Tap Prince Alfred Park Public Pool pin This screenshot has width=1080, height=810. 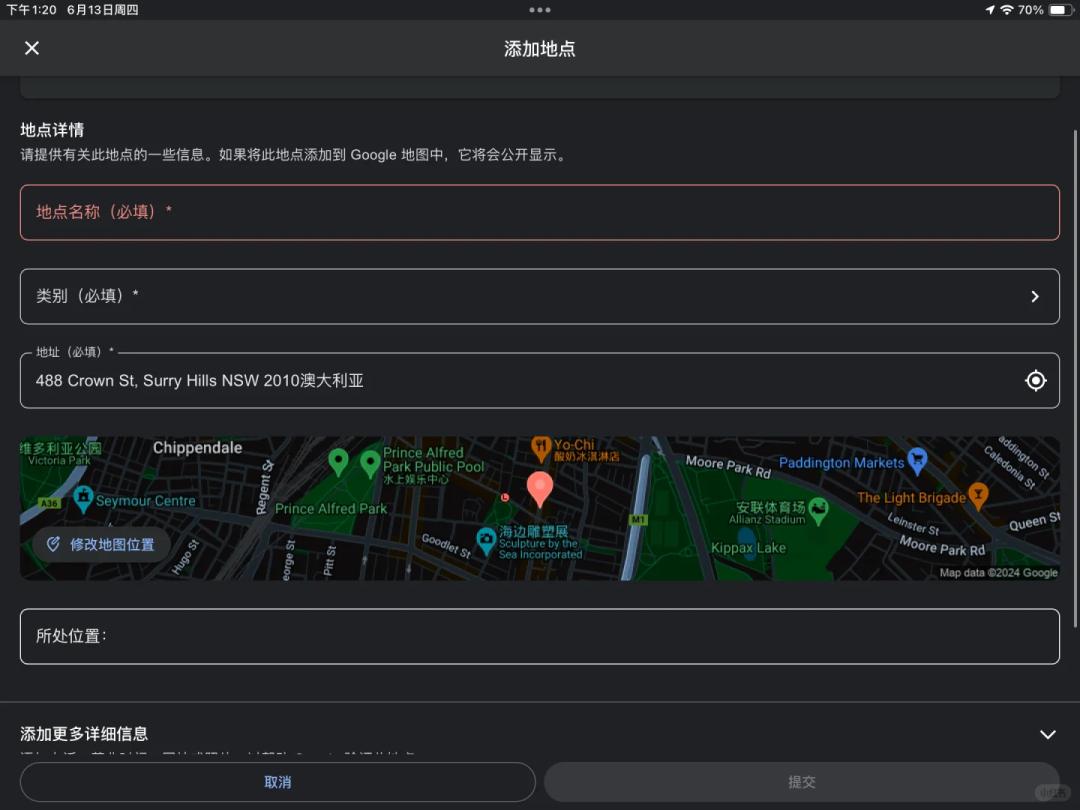[370, 462]
